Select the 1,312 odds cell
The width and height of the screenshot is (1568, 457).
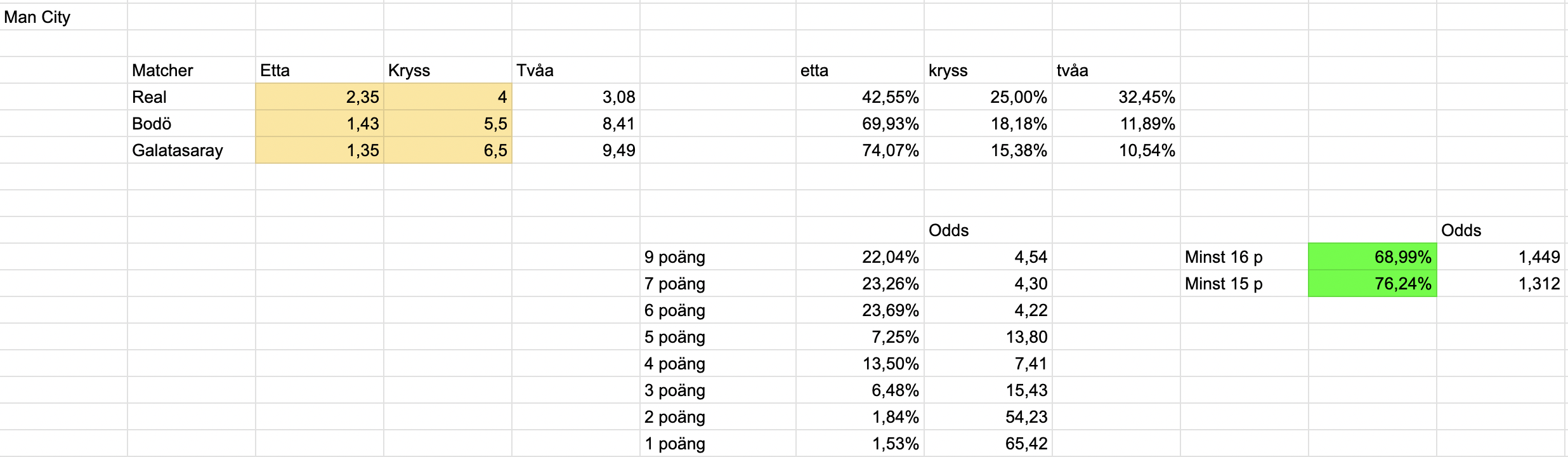(1501, 284)
